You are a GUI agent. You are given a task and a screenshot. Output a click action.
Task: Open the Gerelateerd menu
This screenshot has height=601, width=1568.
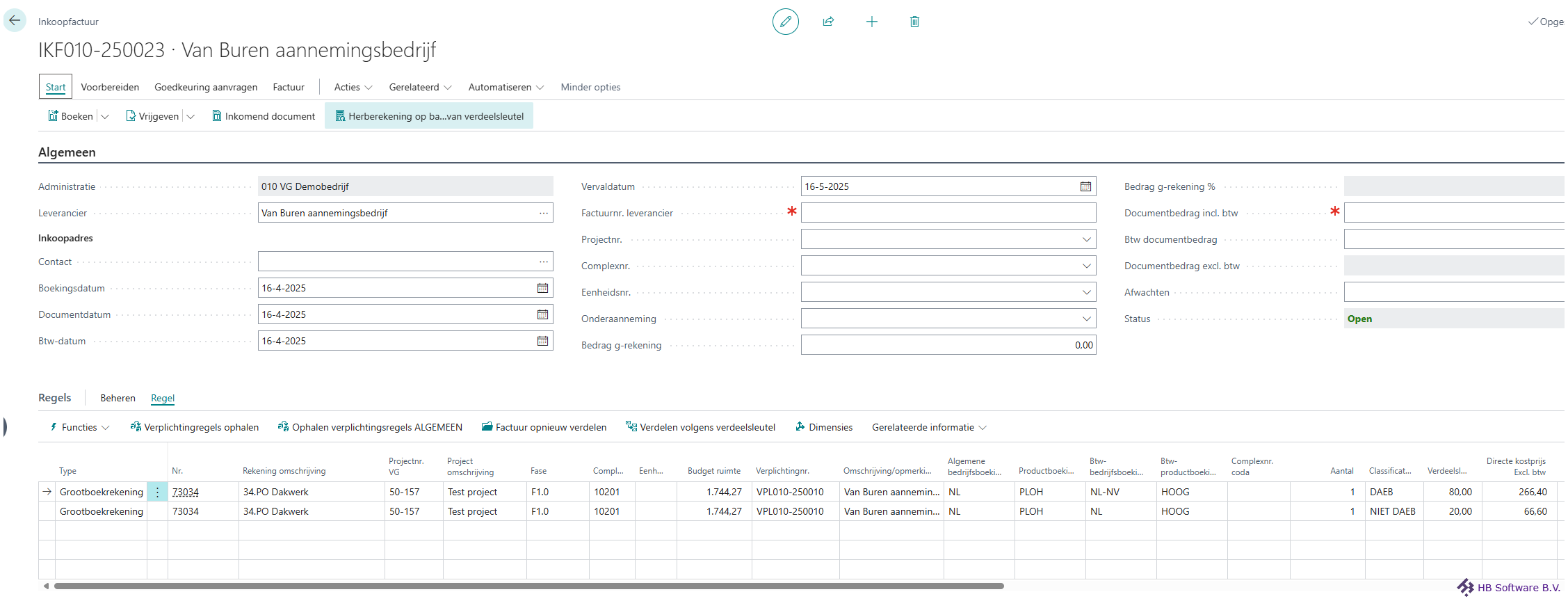click(420, 87)
